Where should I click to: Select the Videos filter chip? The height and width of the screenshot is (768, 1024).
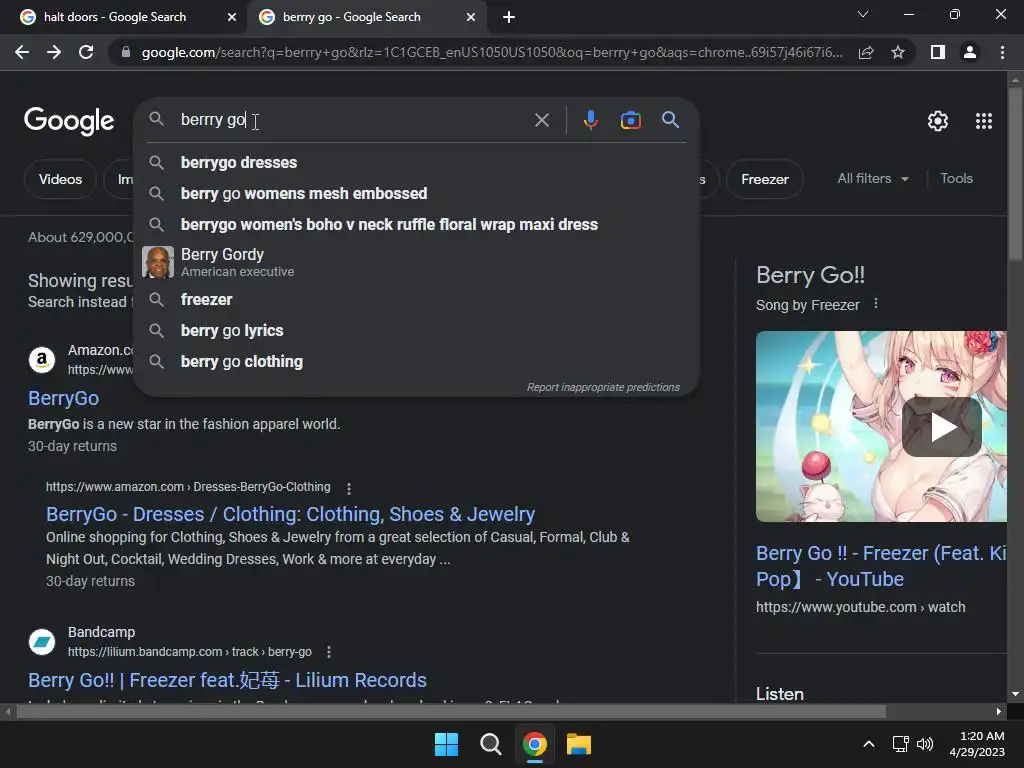point(60,179)
